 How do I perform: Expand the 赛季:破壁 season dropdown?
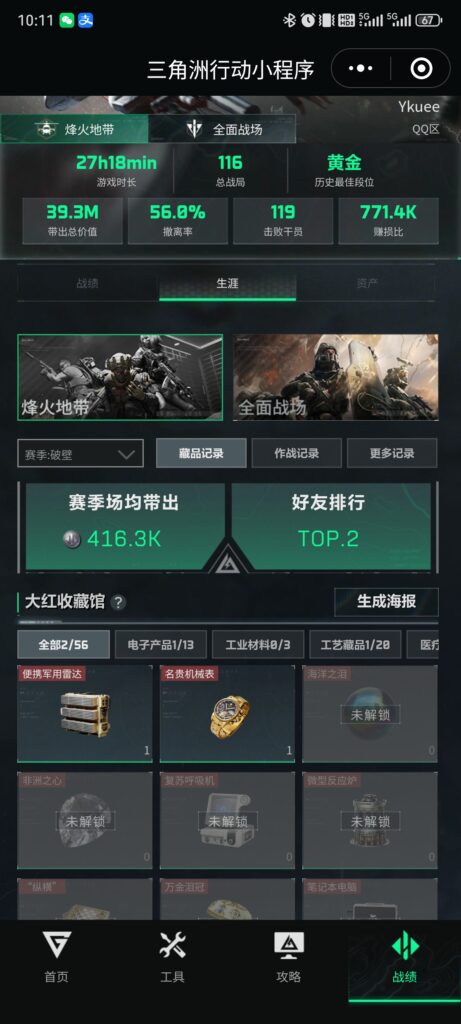click(80, 454)
